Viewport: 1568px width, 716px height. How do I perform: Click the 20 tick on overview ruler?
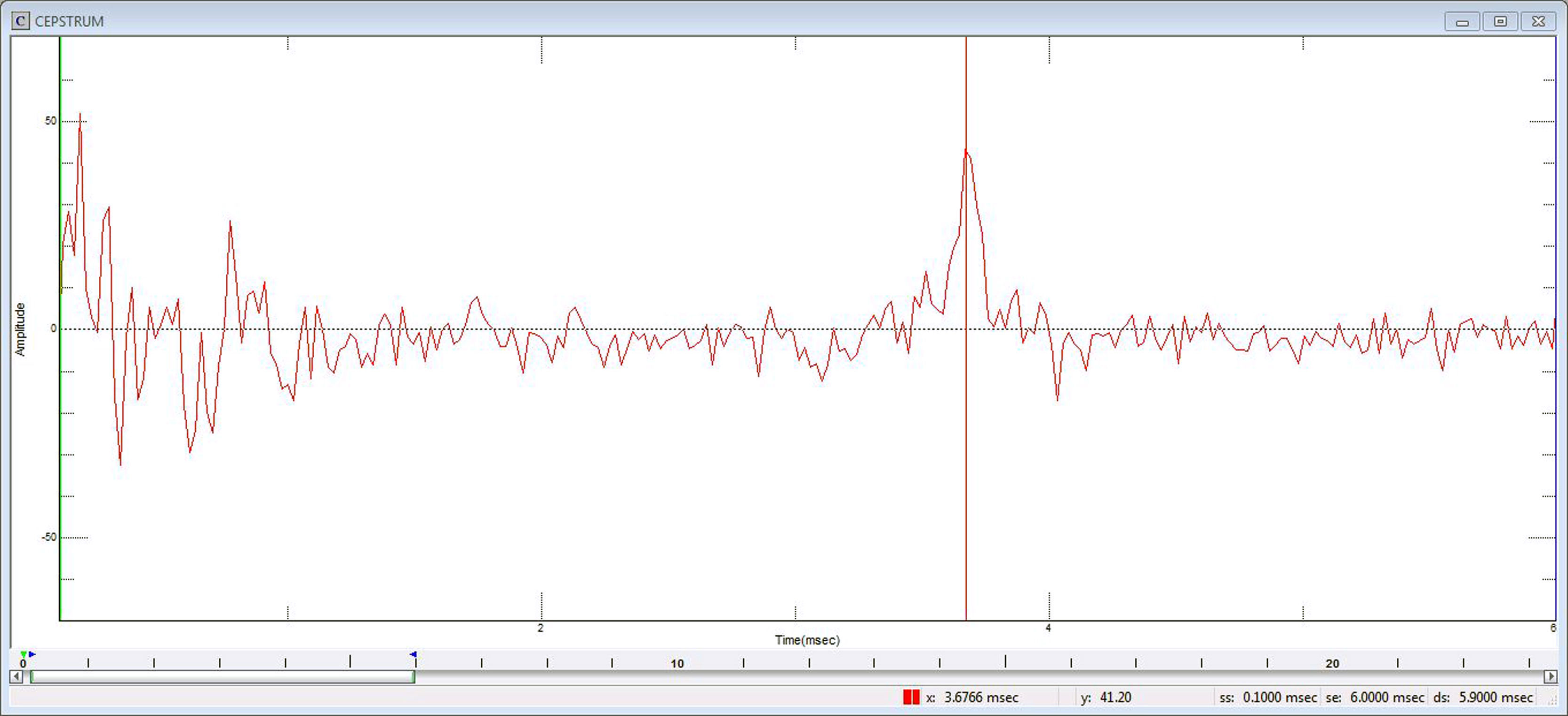tap(1332, 664)
